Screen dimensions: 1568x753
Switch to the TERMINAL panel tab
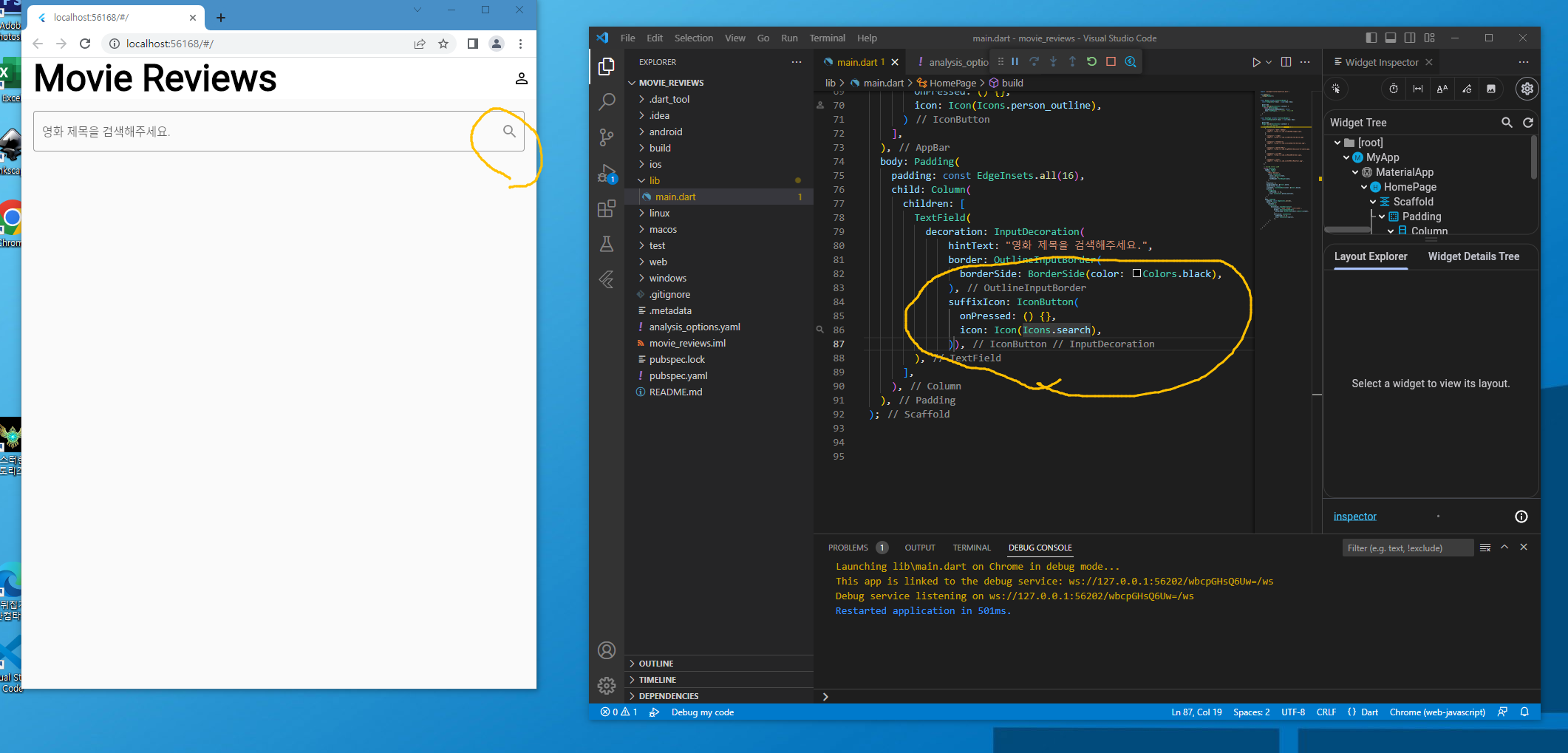click(972, 548)
